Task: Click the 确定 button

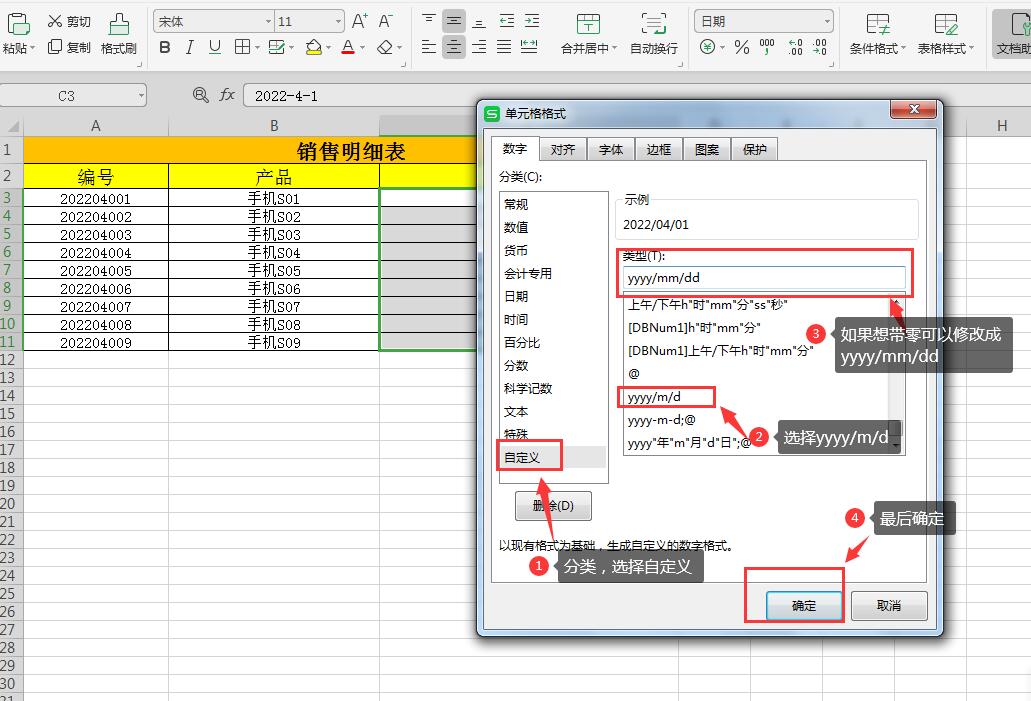Action: [804, 606]
